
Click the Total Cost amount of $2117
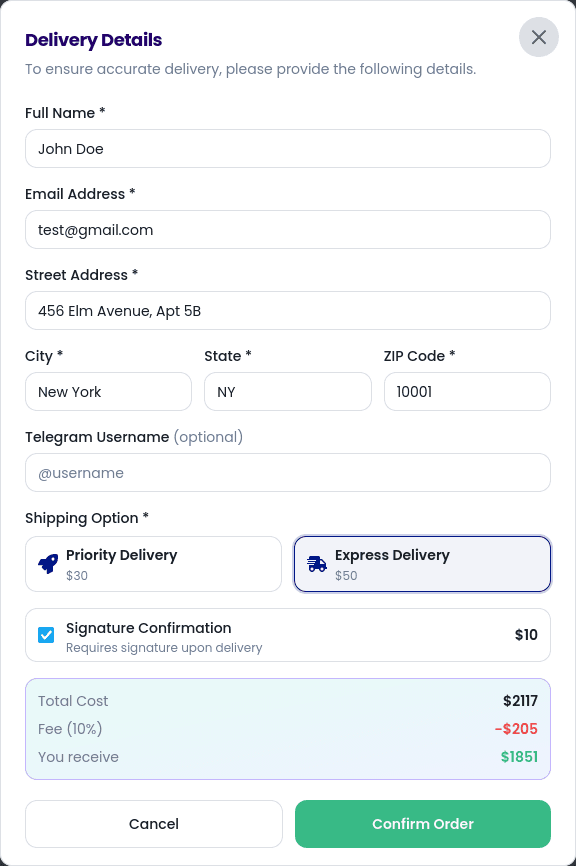coord(520,701)
